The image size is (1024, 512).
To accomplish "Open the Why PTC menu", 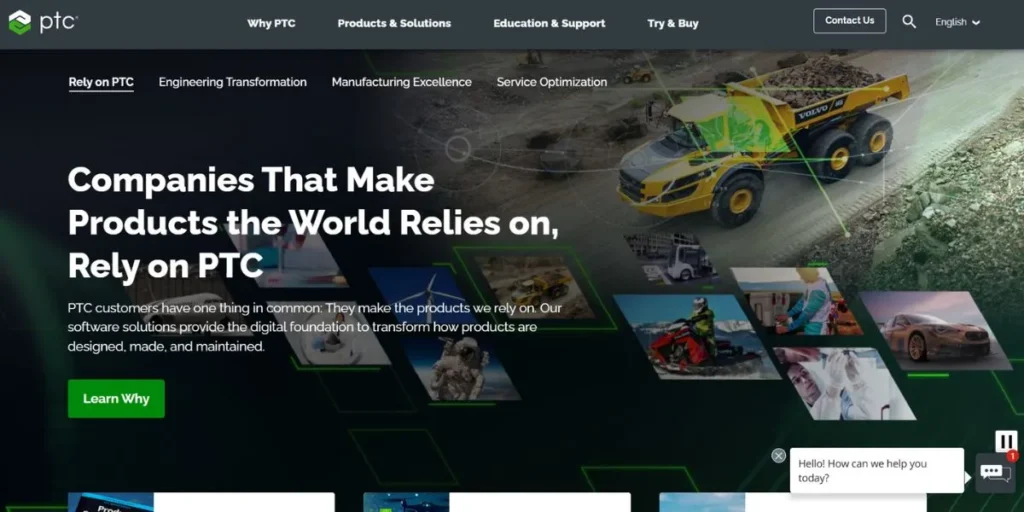I will (x=271, y=24).
